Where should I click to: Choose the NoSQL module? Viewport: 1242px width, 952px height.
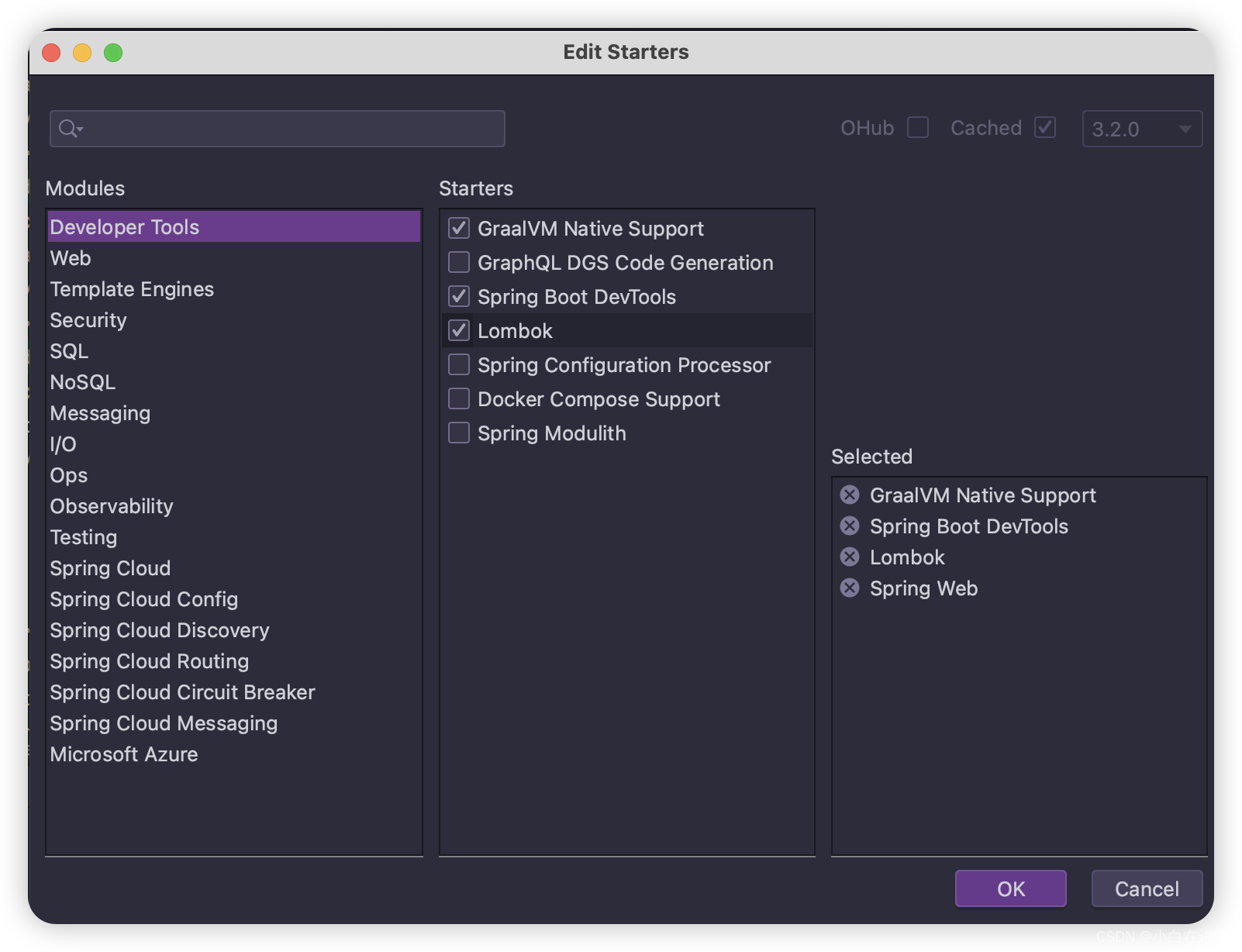(x=233, y=382)
